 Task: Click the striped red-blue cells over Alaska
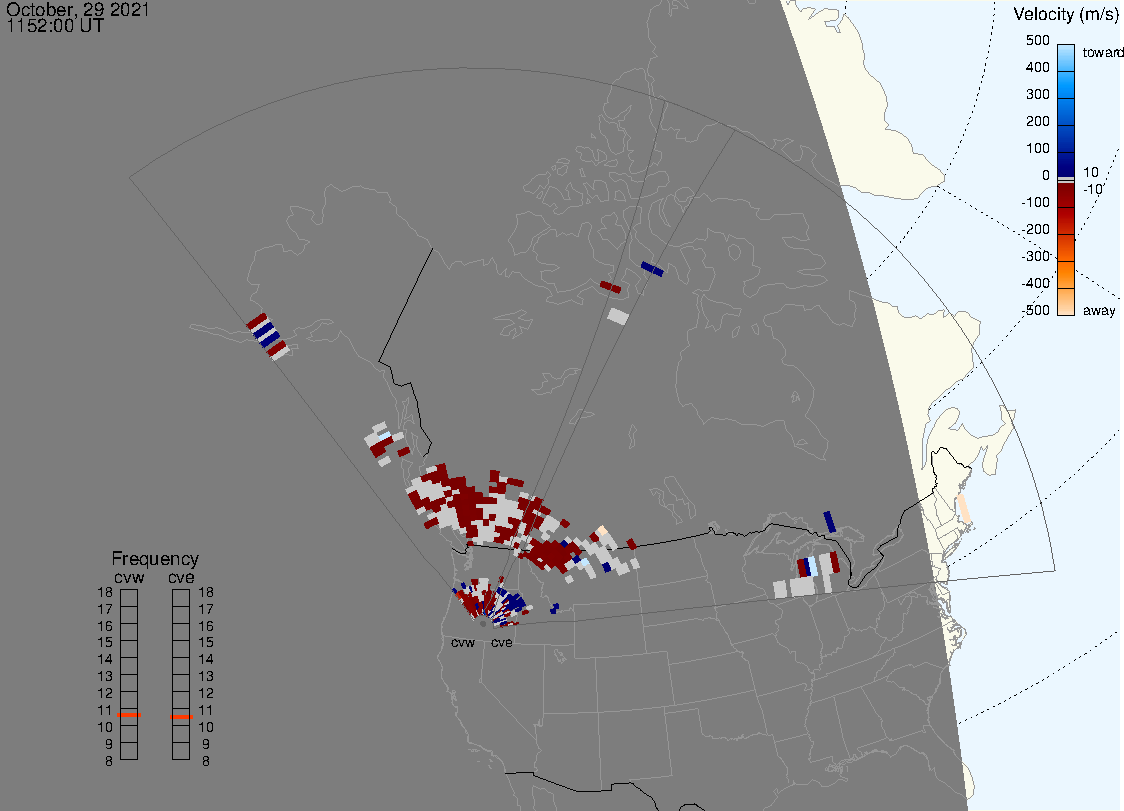267,336
